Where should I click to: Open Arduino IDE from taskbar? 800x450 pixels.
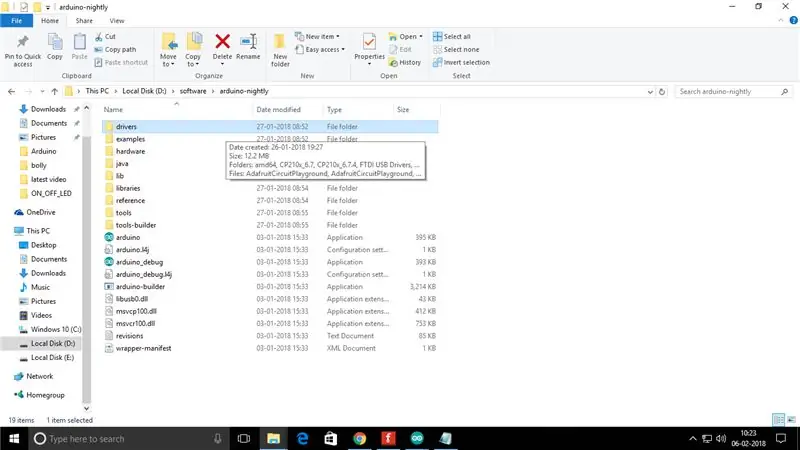pos(417,439)
